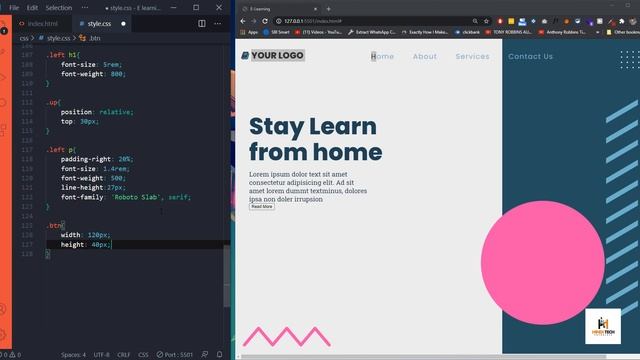640x360 pixels.
Task: Open the Selection menu
Action: click(58, 8)
